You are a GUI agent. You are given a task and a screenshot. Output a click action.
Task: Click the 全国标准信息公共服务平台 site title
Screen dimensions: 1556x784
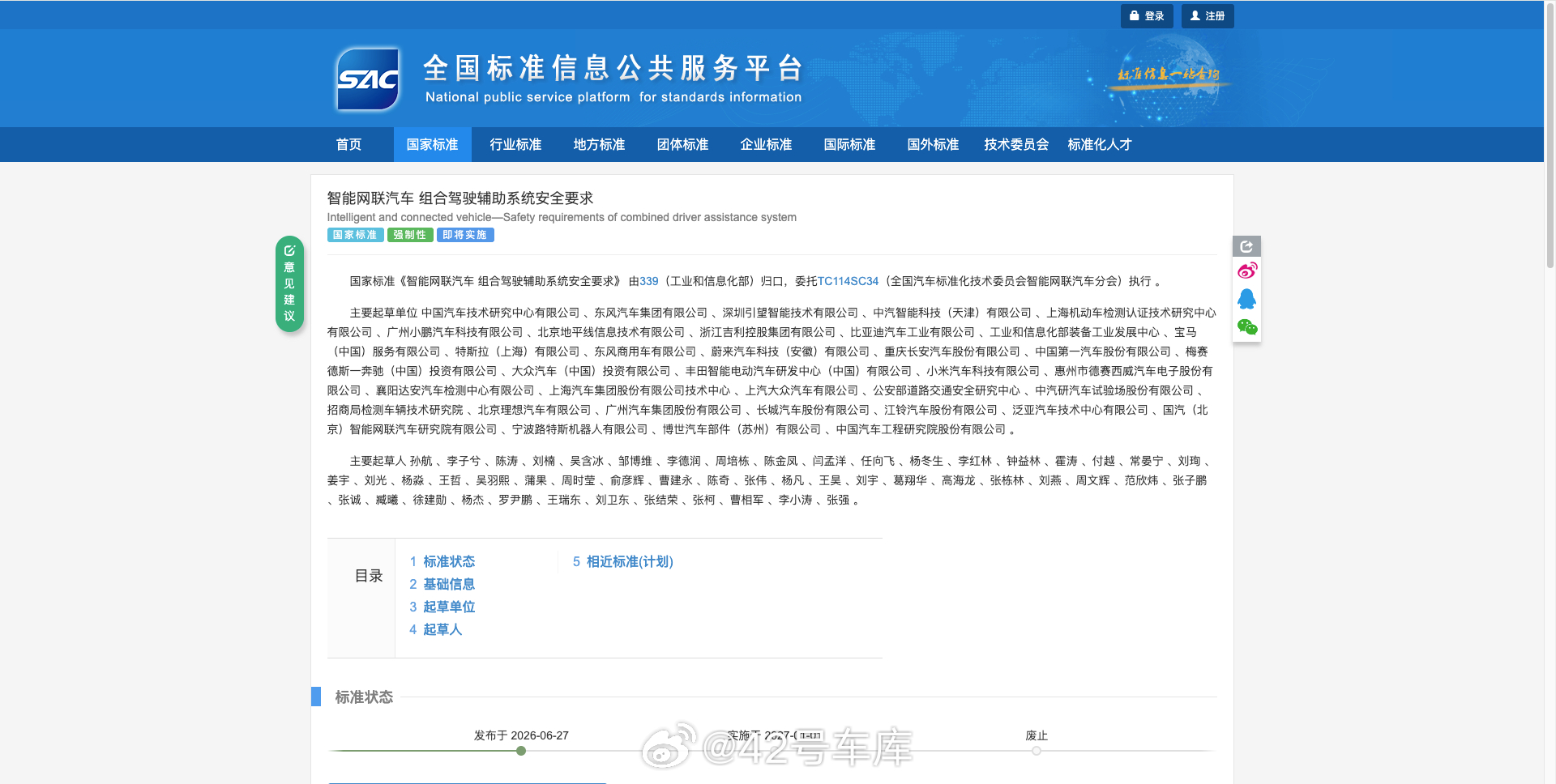pyautogui.click(x=613, y=68)
